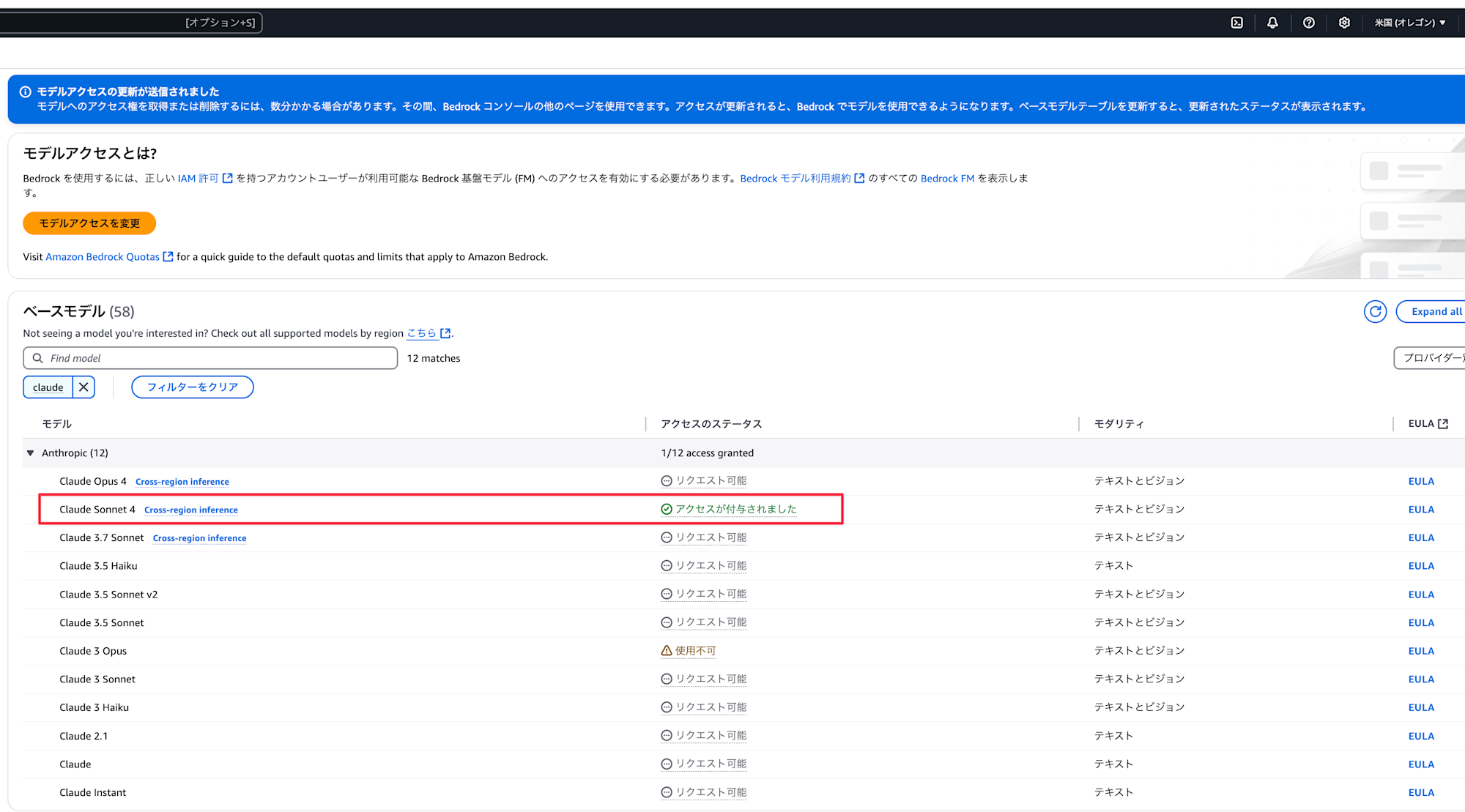The height and width of the screenshot is (812, 1465).
Task: Open EULA for Claude 2.1
Action: click(1421, 736)
